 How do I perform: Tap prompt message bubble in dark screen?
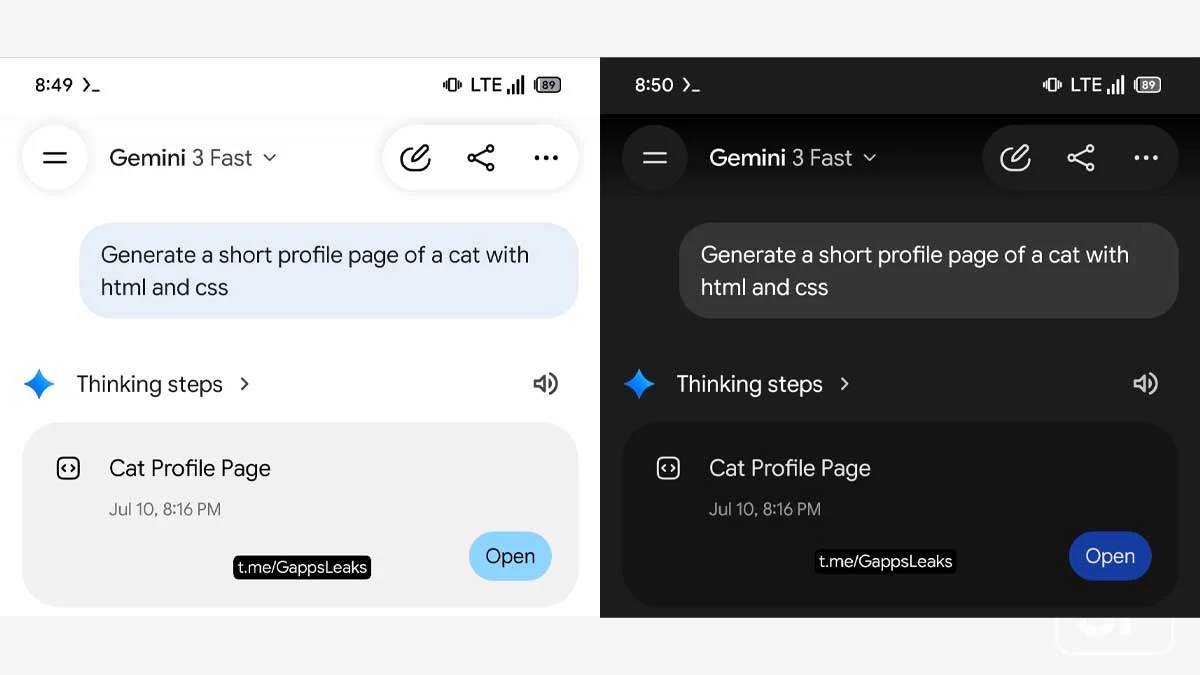(x=929, y=271)
